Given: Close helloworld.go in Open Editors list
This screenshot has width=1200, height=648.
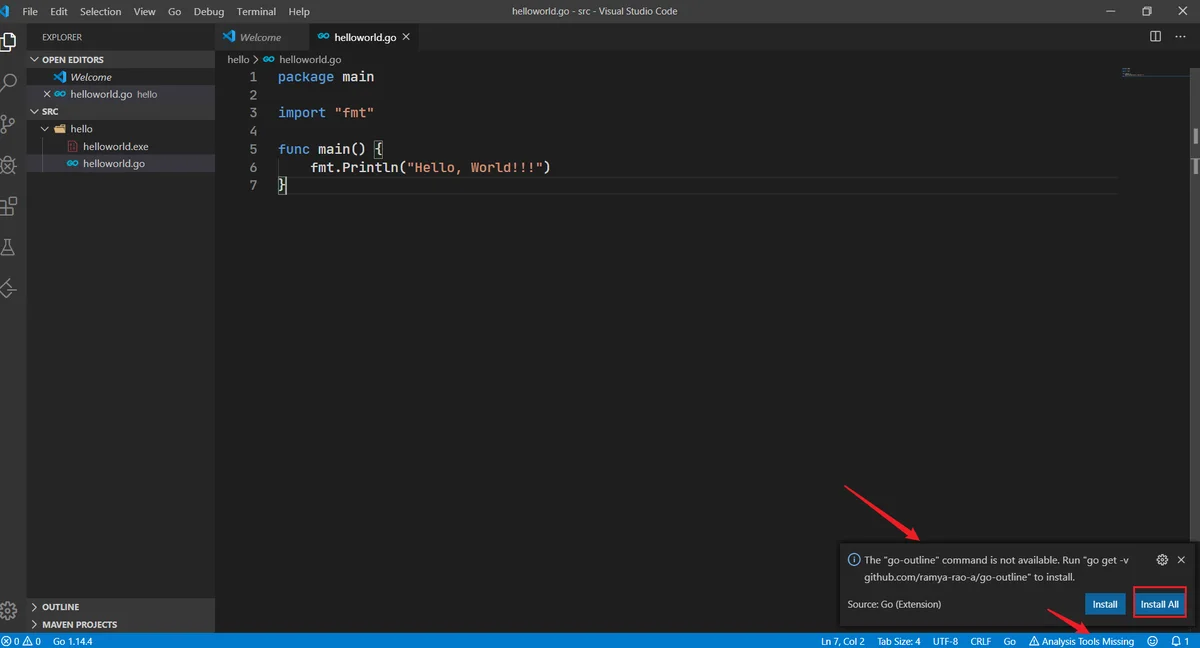Looking at the screenshot, I should tap(46, 94).
